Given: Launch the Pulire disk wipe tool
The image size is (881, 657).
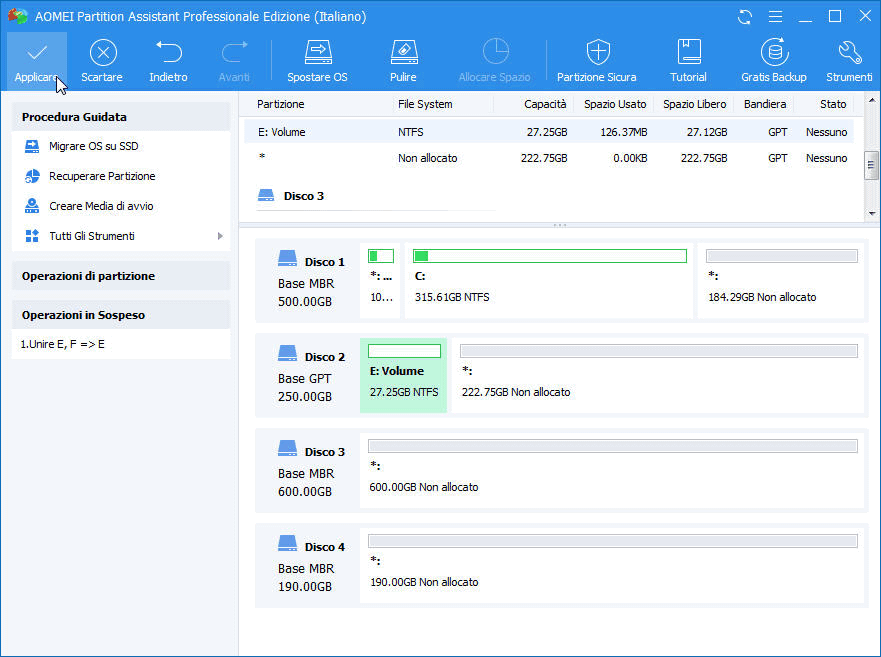Looking at the screenshot, I should click(x=403, y=54).
